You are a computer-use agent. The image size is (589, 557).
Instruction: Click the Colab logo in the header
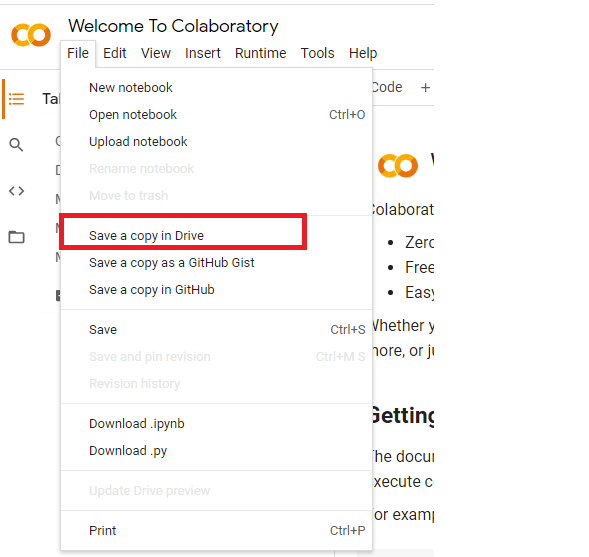tap(31, 35)
